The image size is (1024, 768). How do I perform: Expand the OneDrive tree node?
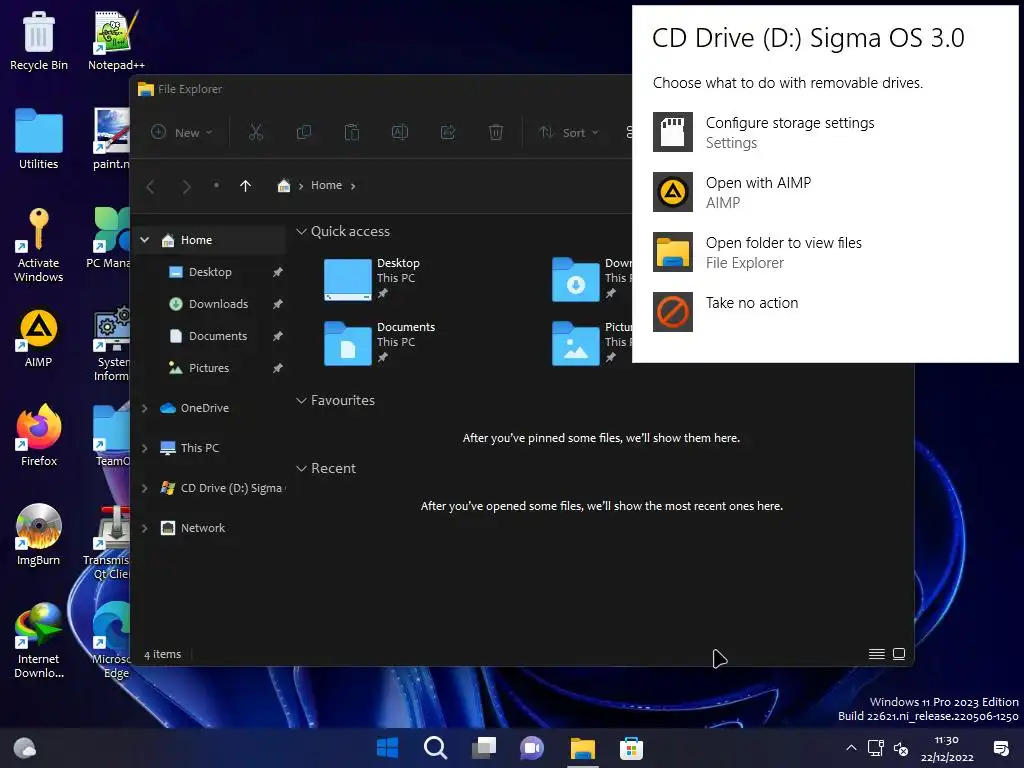(145, 408)
